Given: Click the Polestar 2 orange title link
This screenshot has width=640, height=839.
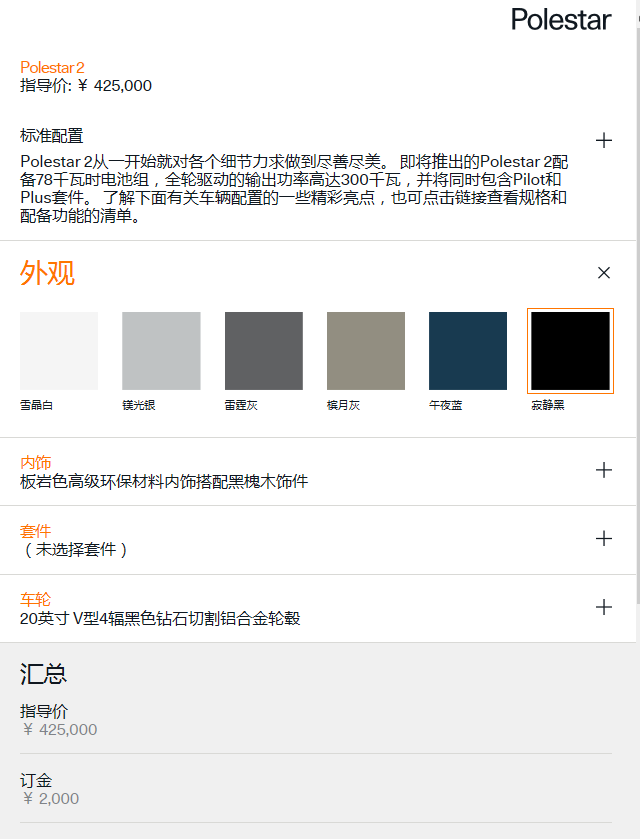Looking at the screenshot, I should click(x=52, y=67).
